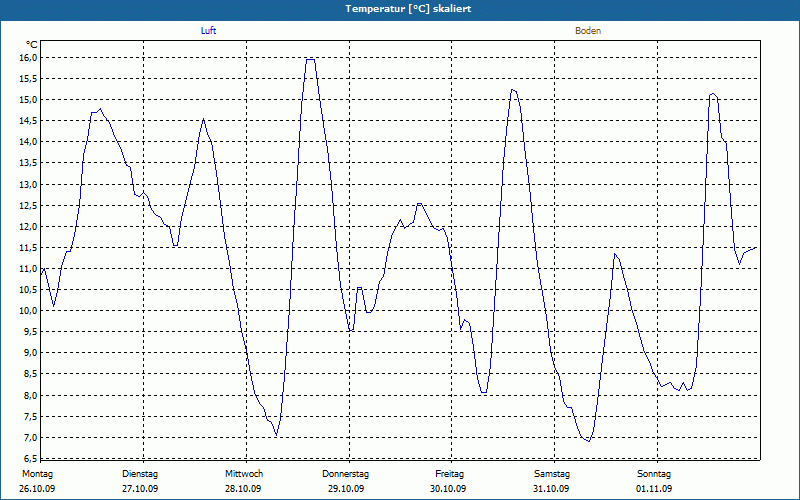Select the Sonntag axis label
800x500 pixels.
pyautogui.click(x=654, y=474)
